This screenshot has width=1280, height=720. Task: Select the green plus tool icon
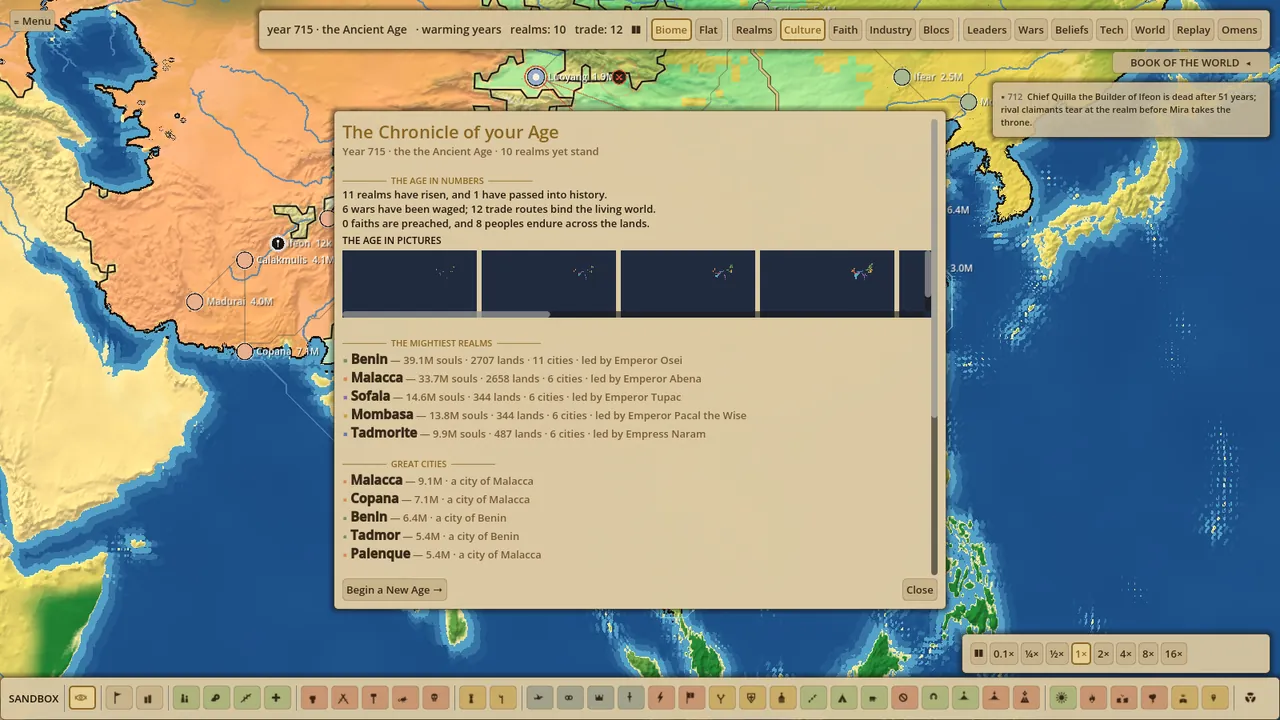275,698
